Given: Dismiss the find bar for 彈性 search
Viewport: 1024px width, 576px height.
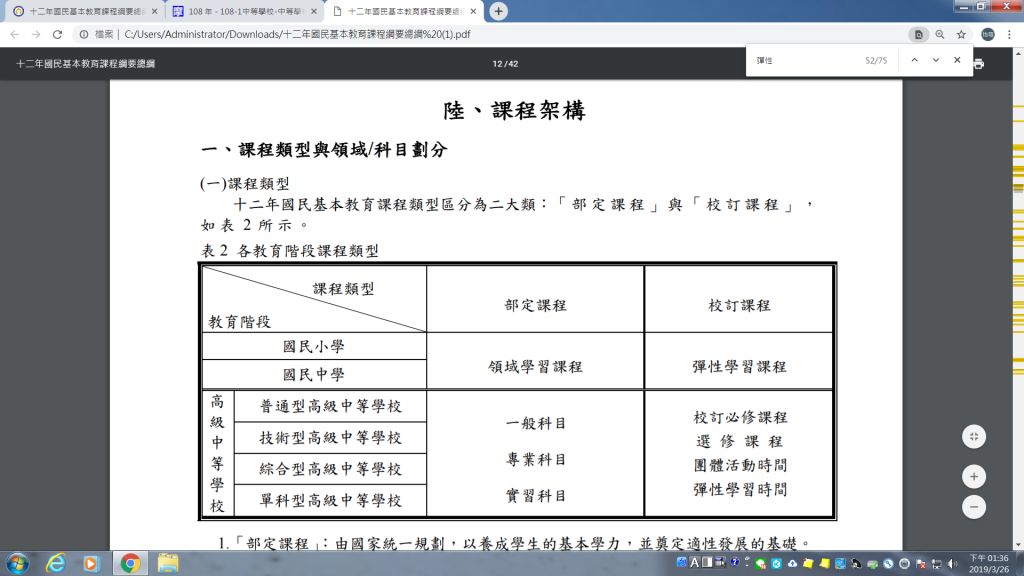Looking at the screenshot, I should point(957,60).
